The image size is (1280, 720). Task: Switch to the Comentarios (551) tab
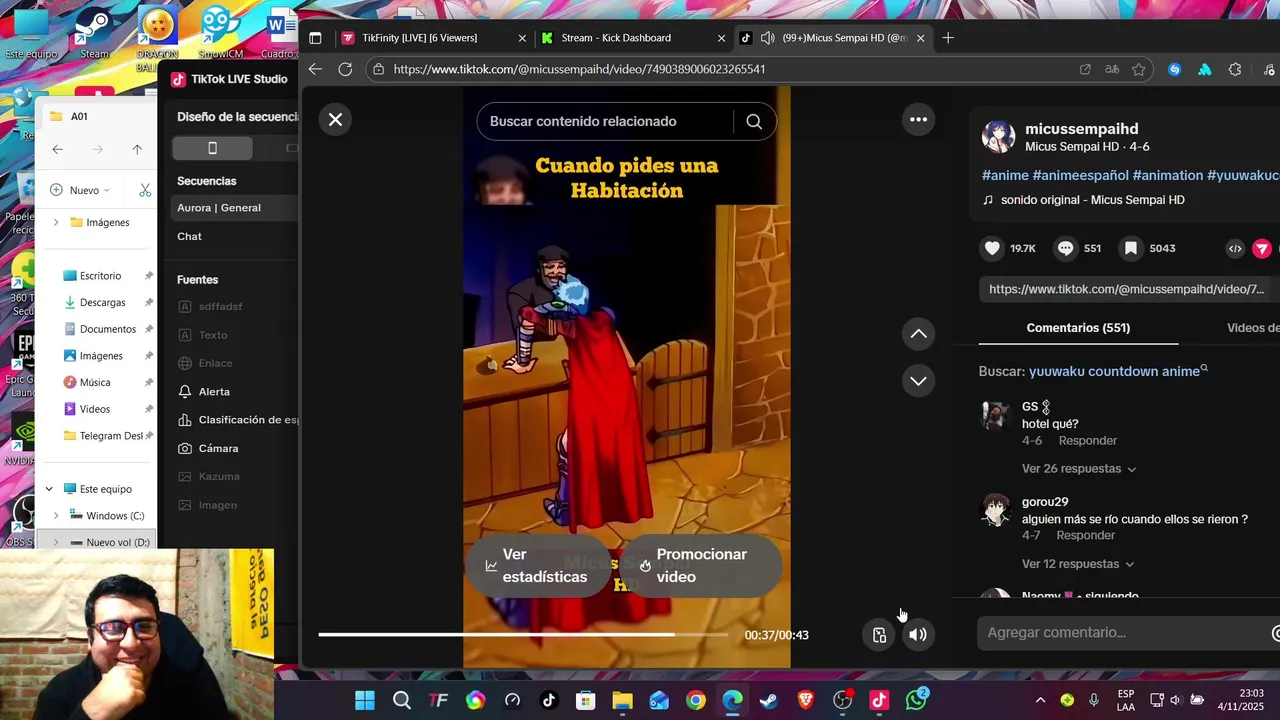coord(1078,328)
